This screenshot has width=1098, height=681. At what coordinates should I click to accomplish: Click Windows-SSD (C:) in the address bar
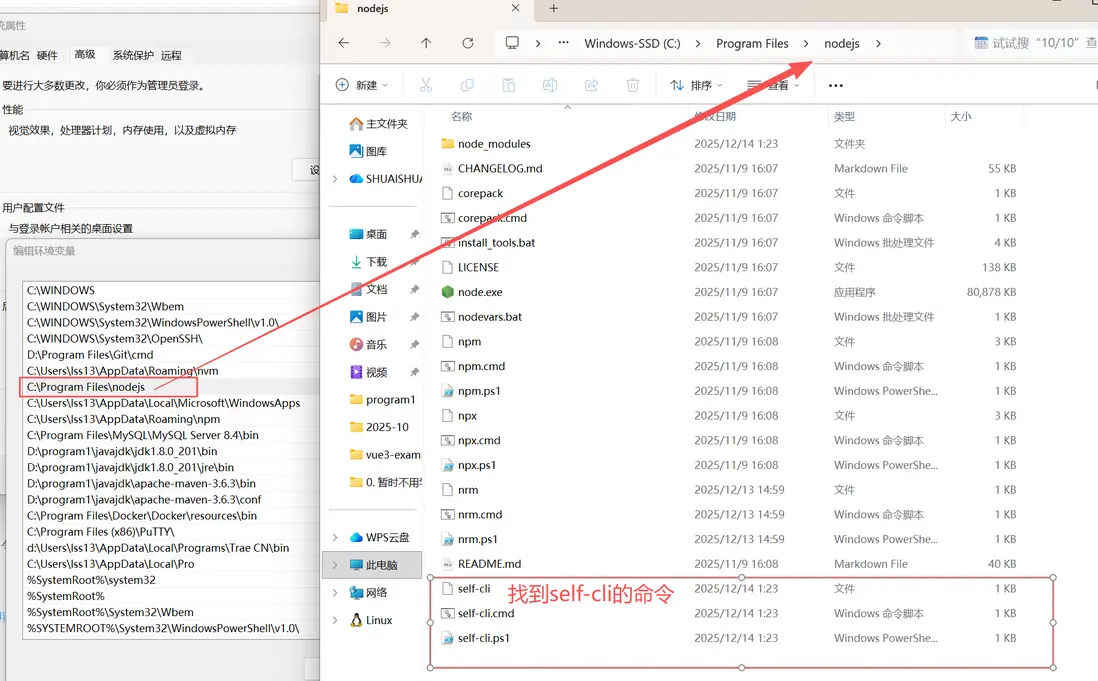coord(632,43)
